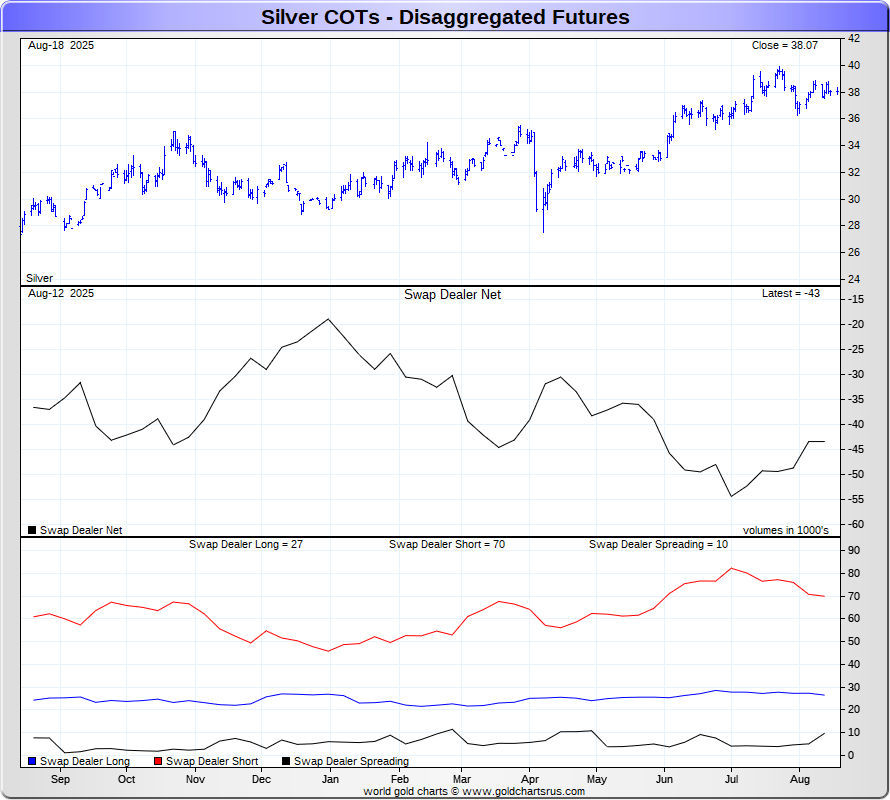Click the black Swap Dealer Net legend swatch
Screen dimensions: 890x800
[32, 530]
